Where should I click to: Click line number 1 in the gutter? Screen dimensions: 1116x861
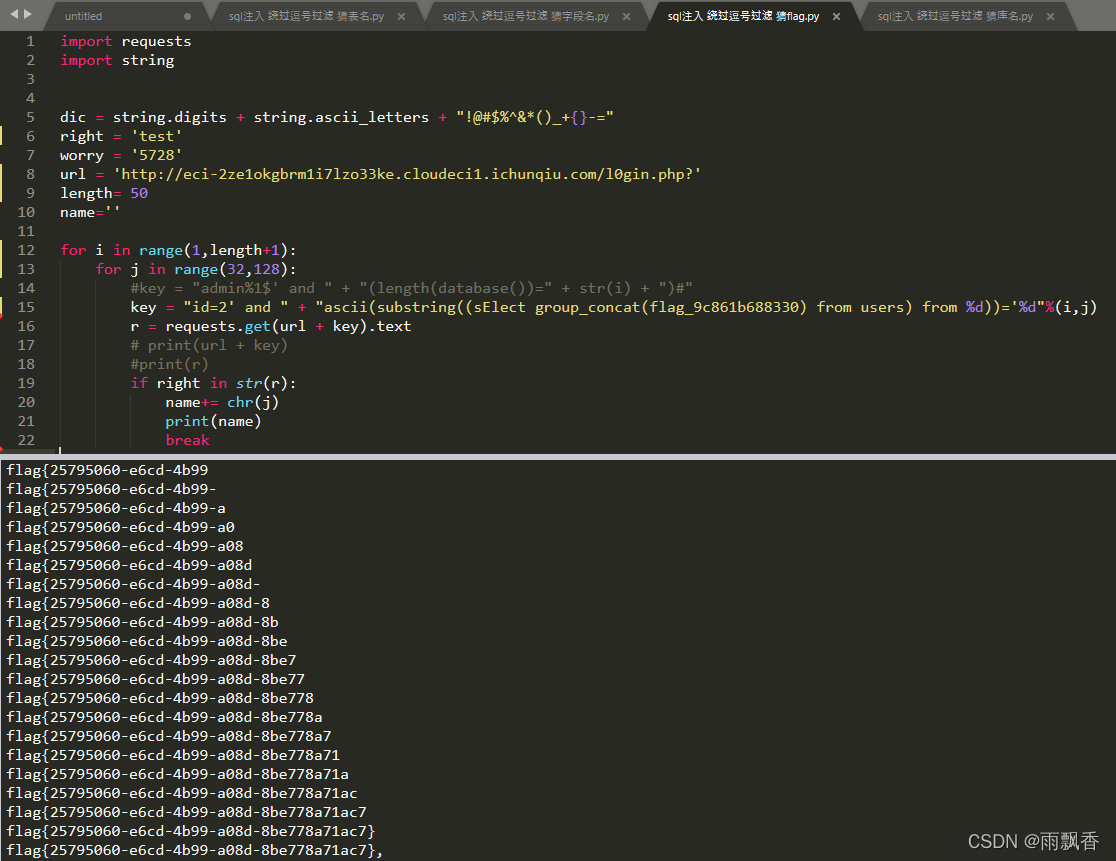pyautogui.click(x=31, y=41)
